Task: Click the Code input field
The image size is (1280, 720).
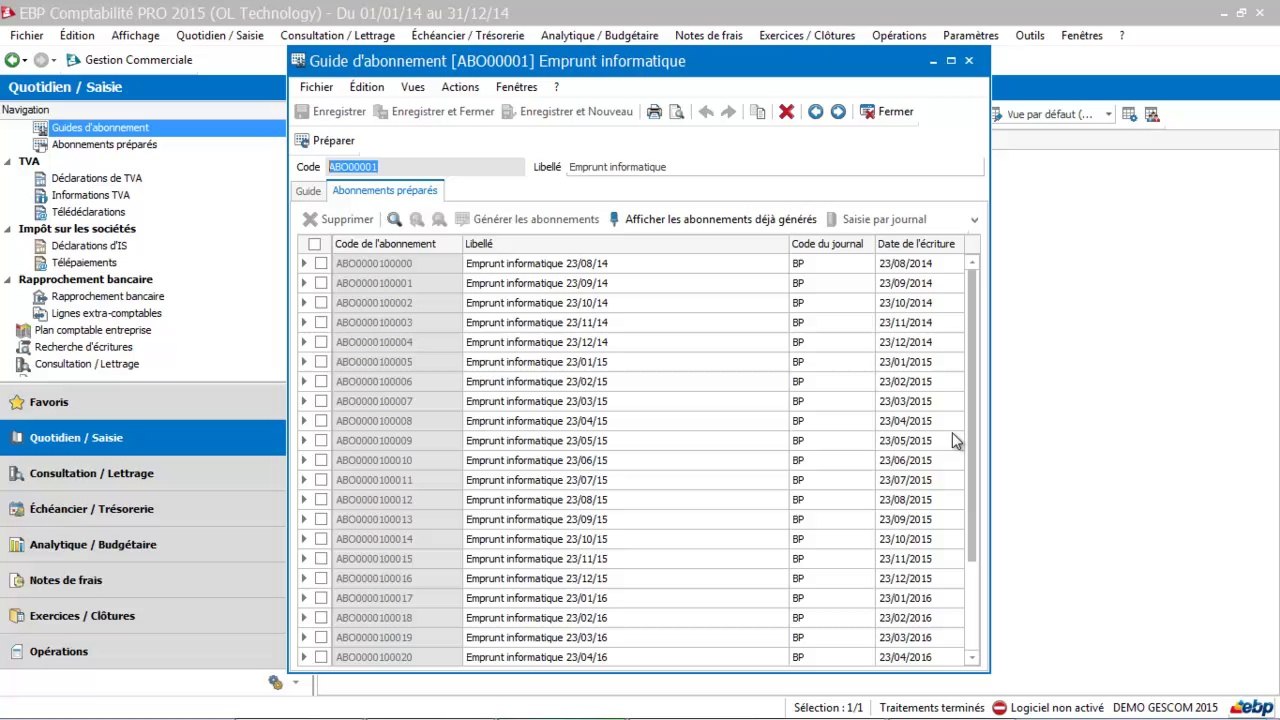Action: click(x=425, y=167)
